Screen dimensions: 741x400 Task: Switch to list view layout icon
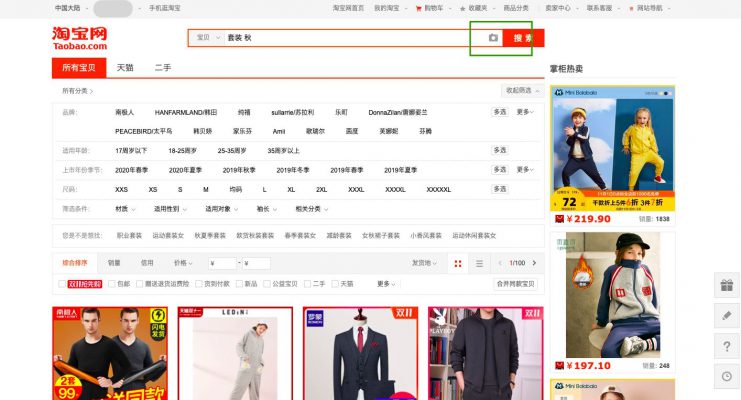coord(479,263)
